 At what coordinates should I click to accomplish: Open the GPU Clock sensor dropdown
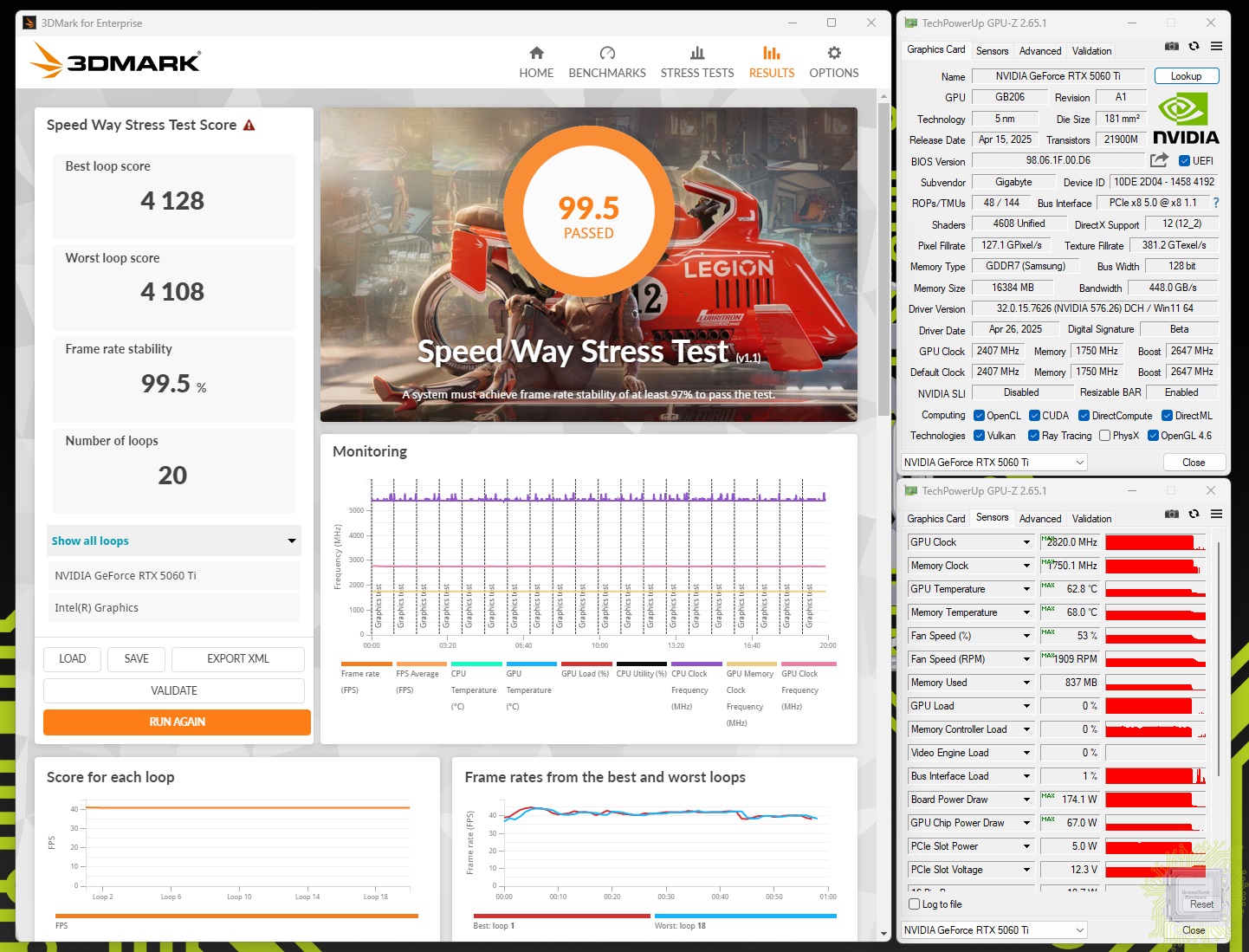(x=1026, y=542)
